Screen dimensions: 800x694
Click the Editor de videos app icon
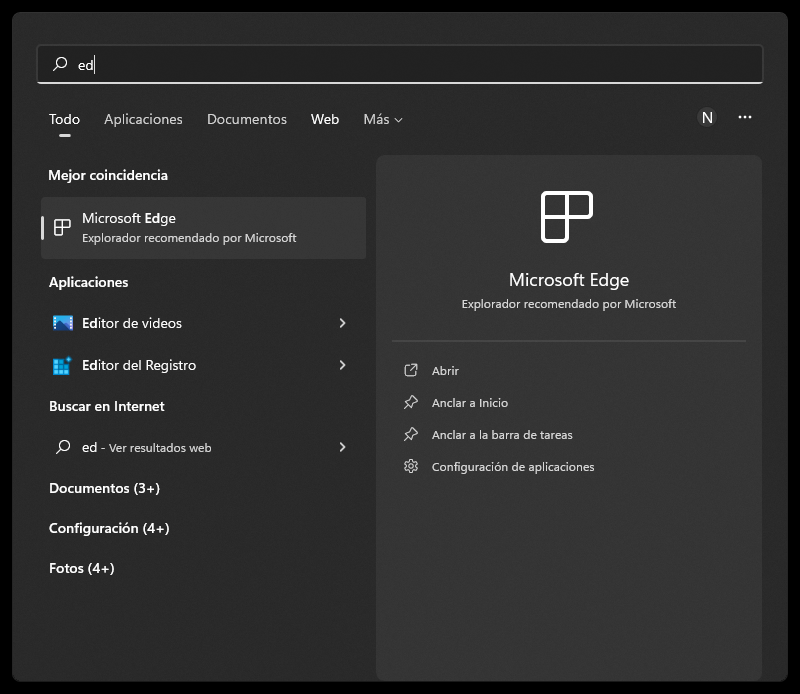point(63,323)
